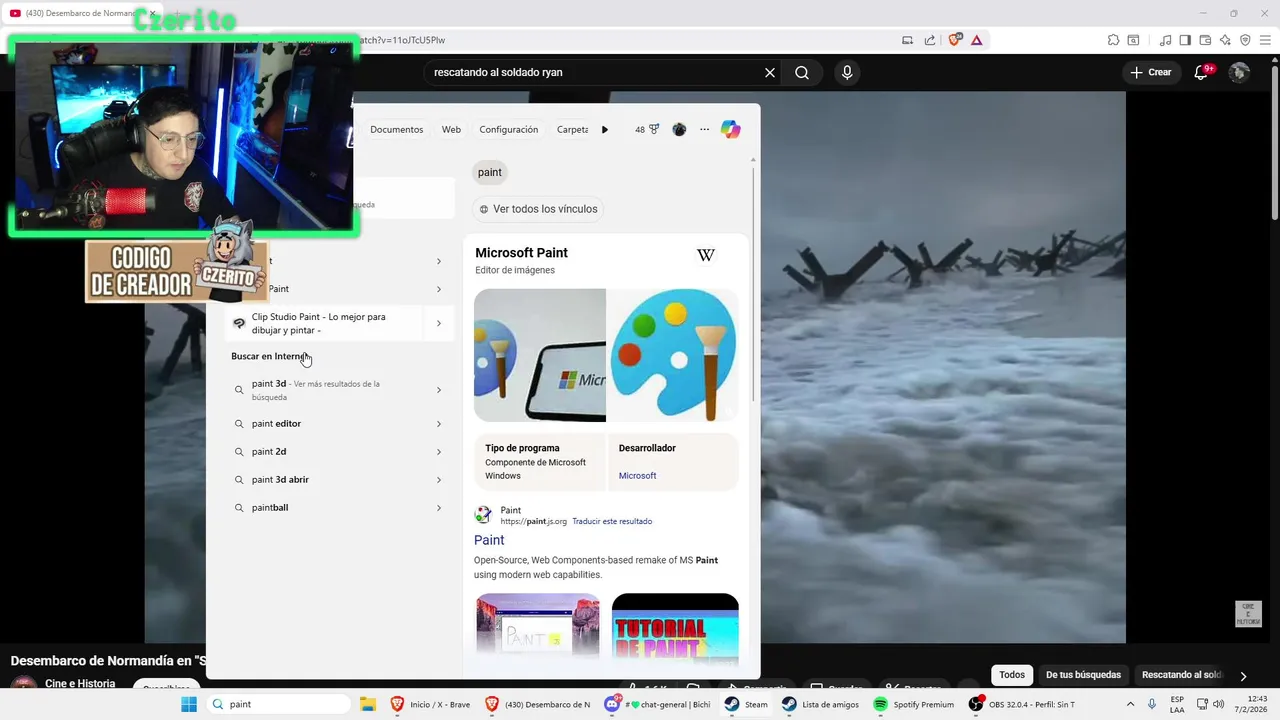Open YouTube account avatar menu

(1239, 72)
